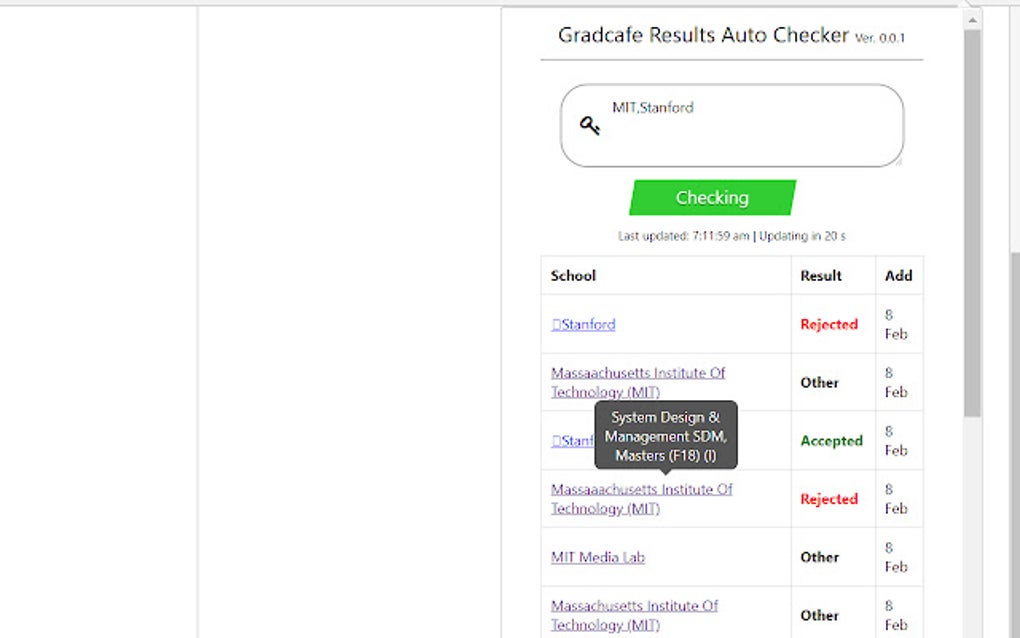Click the Result column header

818,275
